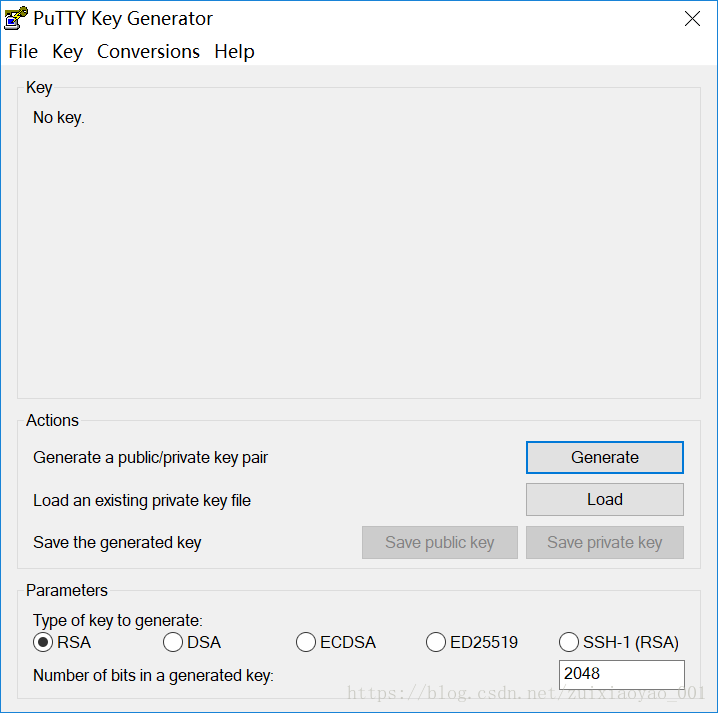Close the PuTTY Key Generator window
This screenshot has height=713, width=718.
[x=692, y=19]
